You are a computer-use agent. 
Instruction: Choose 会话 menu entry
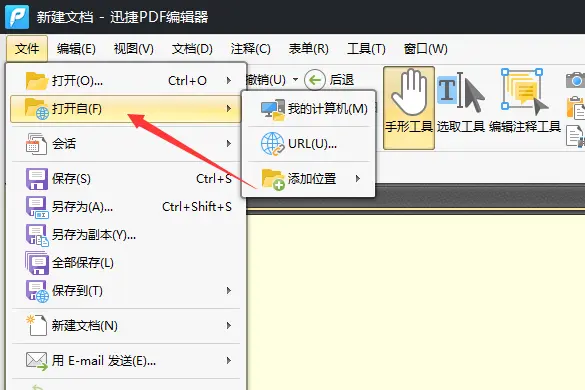[x=126, y=144]
